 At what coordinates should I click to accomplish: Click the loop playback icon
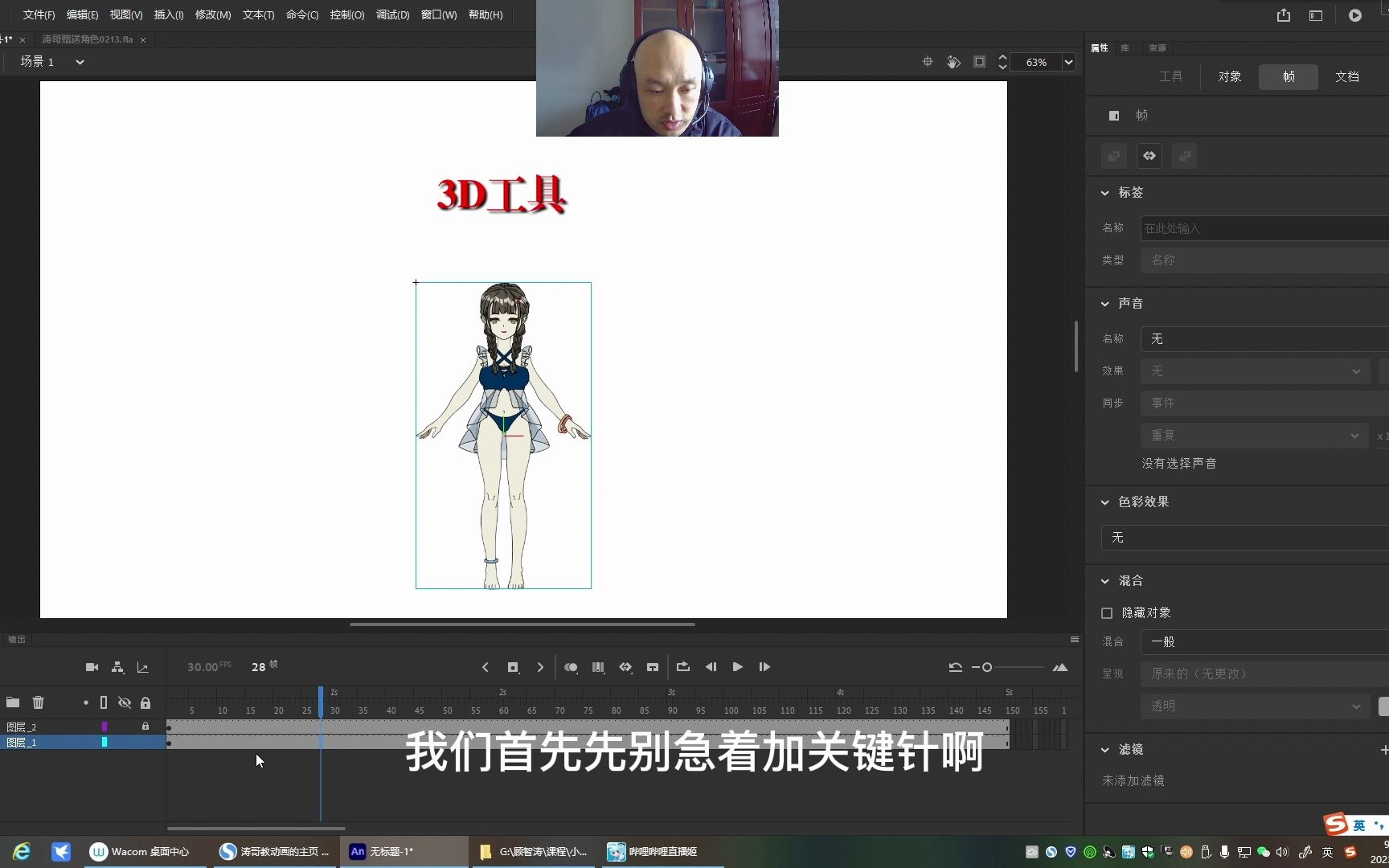(x=683, y=667)
